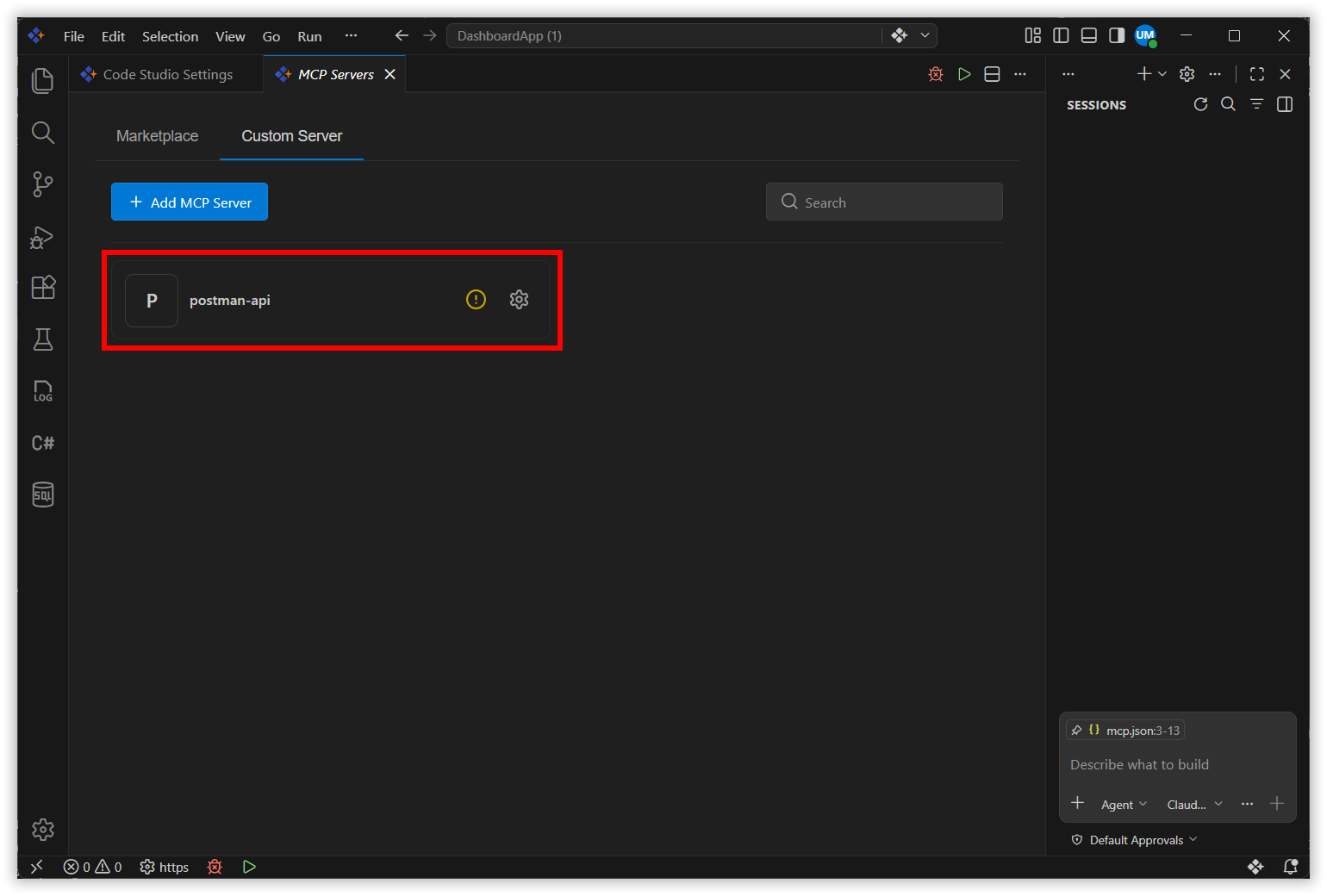Toggle the primary side bar layout
The image size is (1327, 896).
(1061, 35)
